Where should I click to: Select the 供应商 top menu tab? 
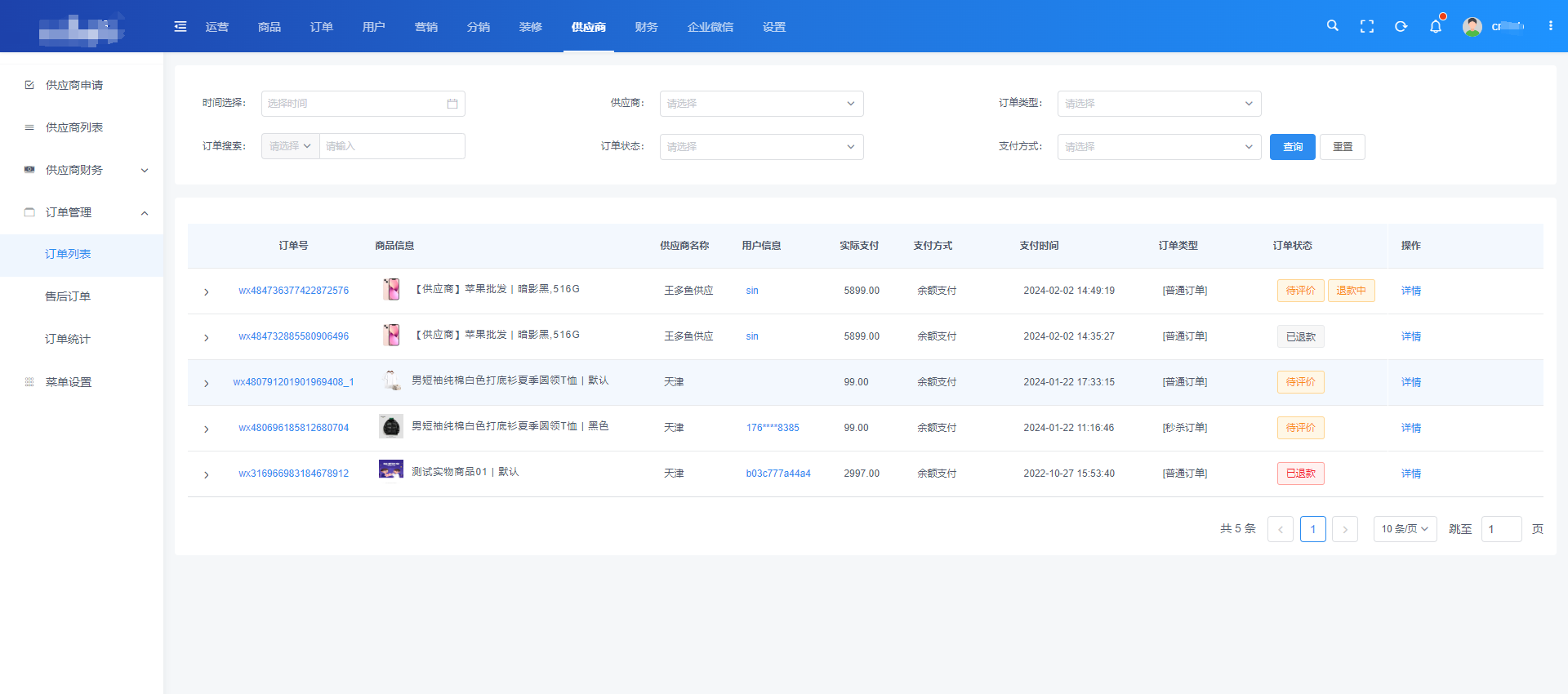(x=589, y=27)
